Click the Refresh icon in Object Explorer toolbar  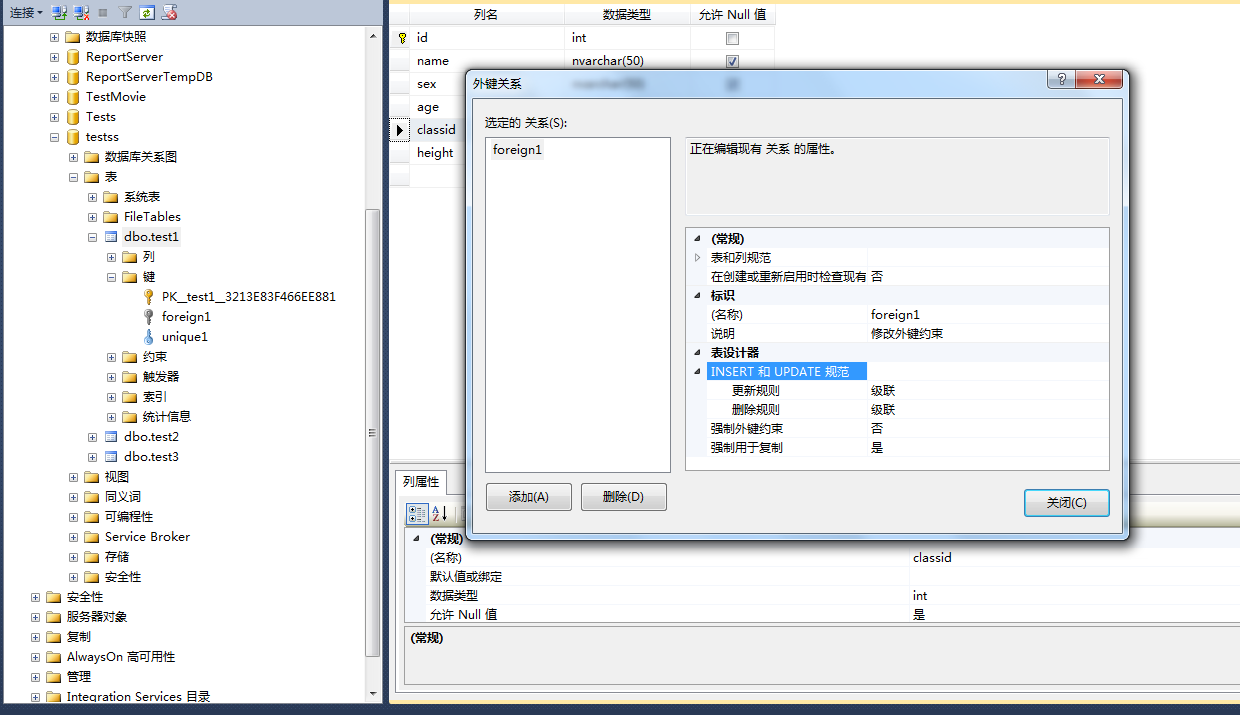coord(147,13)
